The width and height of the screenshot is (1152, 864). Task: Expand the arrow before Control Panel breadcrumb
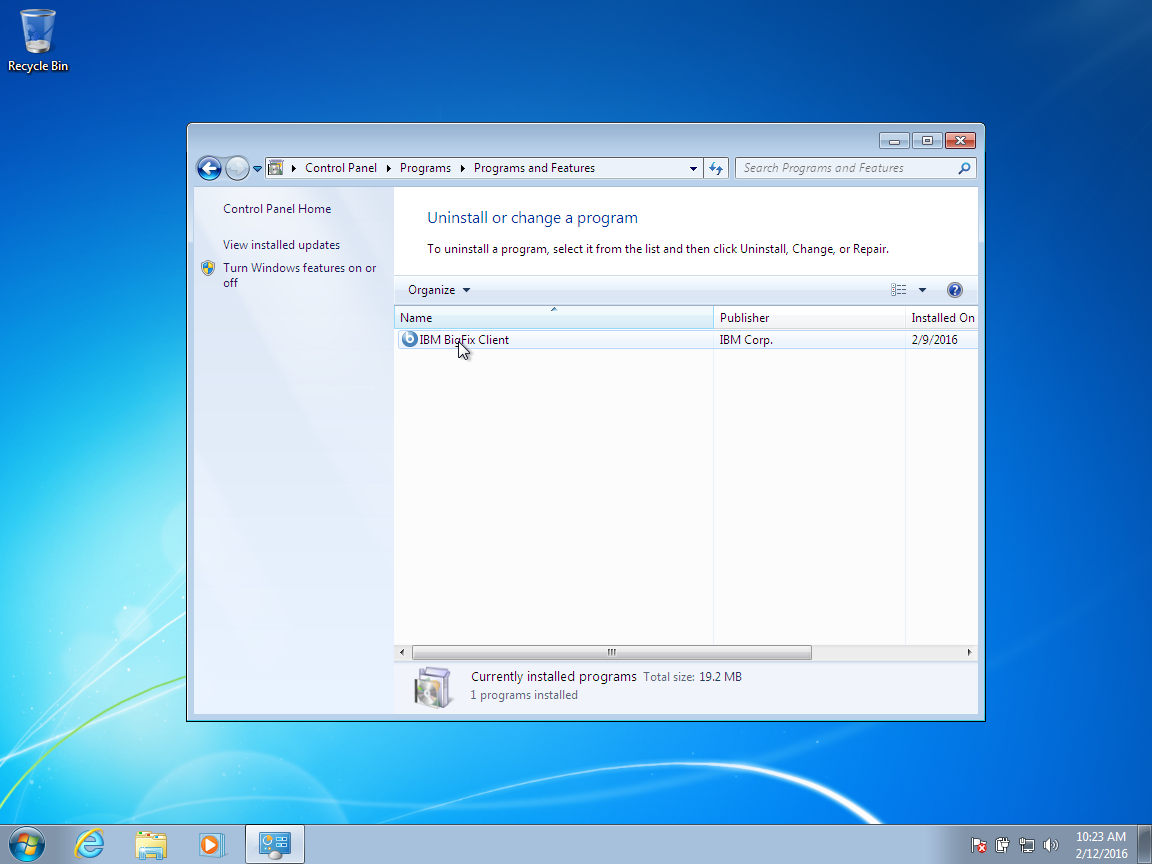click(294, 168)
